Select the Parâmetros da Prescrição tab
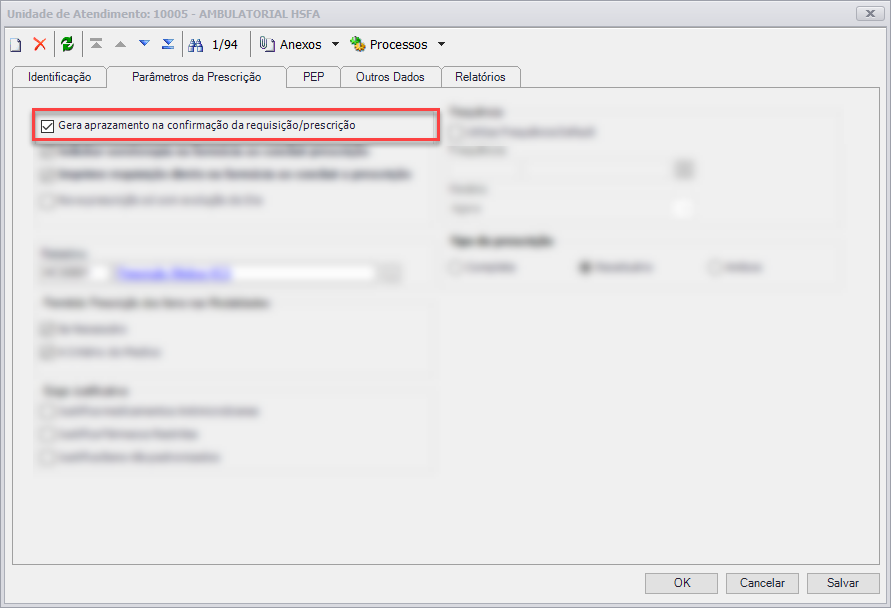The image size is (891, 608). coord(197,77)
